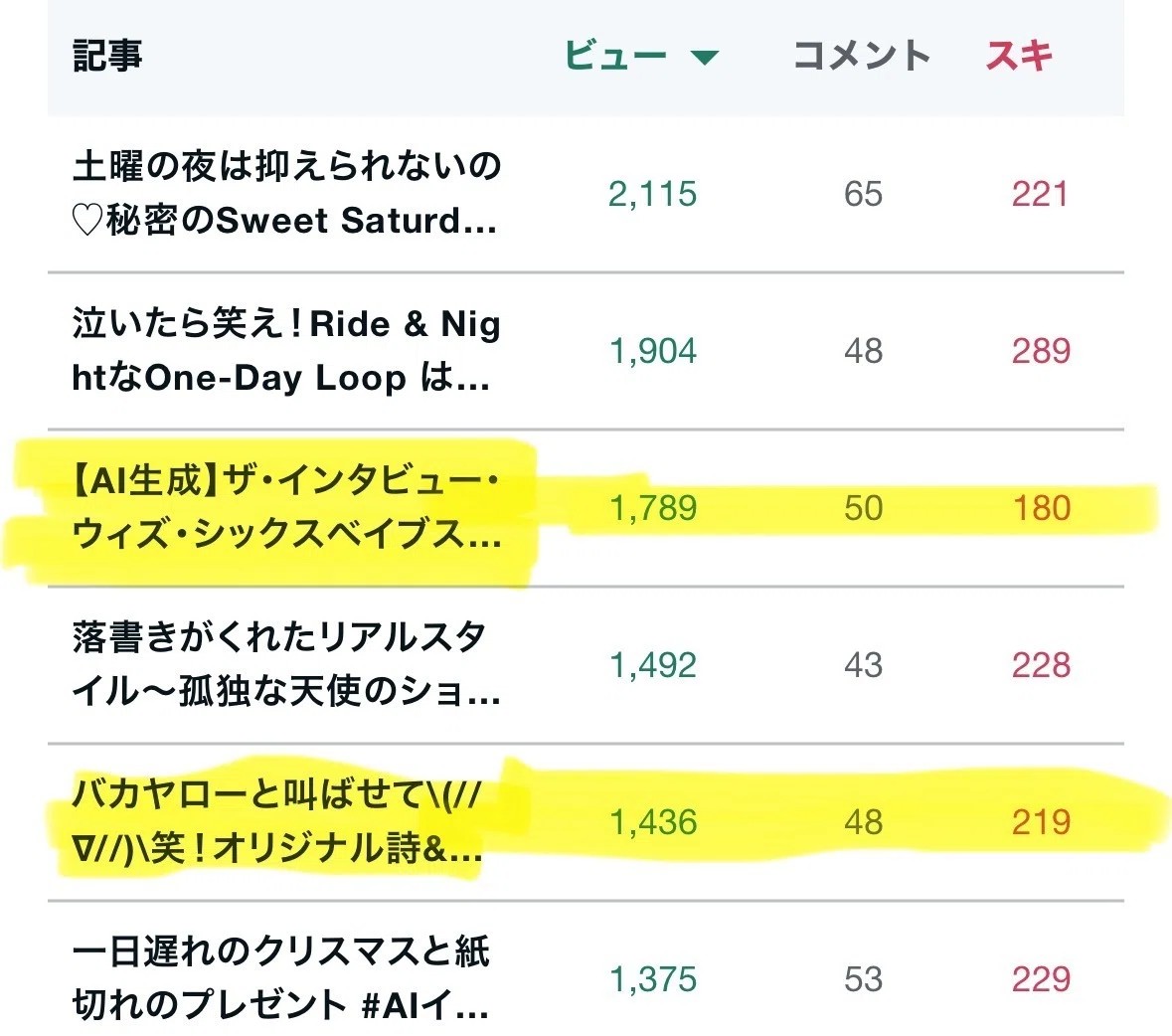
Task: Click the ビュー sort arrow icon
Action: tap(704, 58)
